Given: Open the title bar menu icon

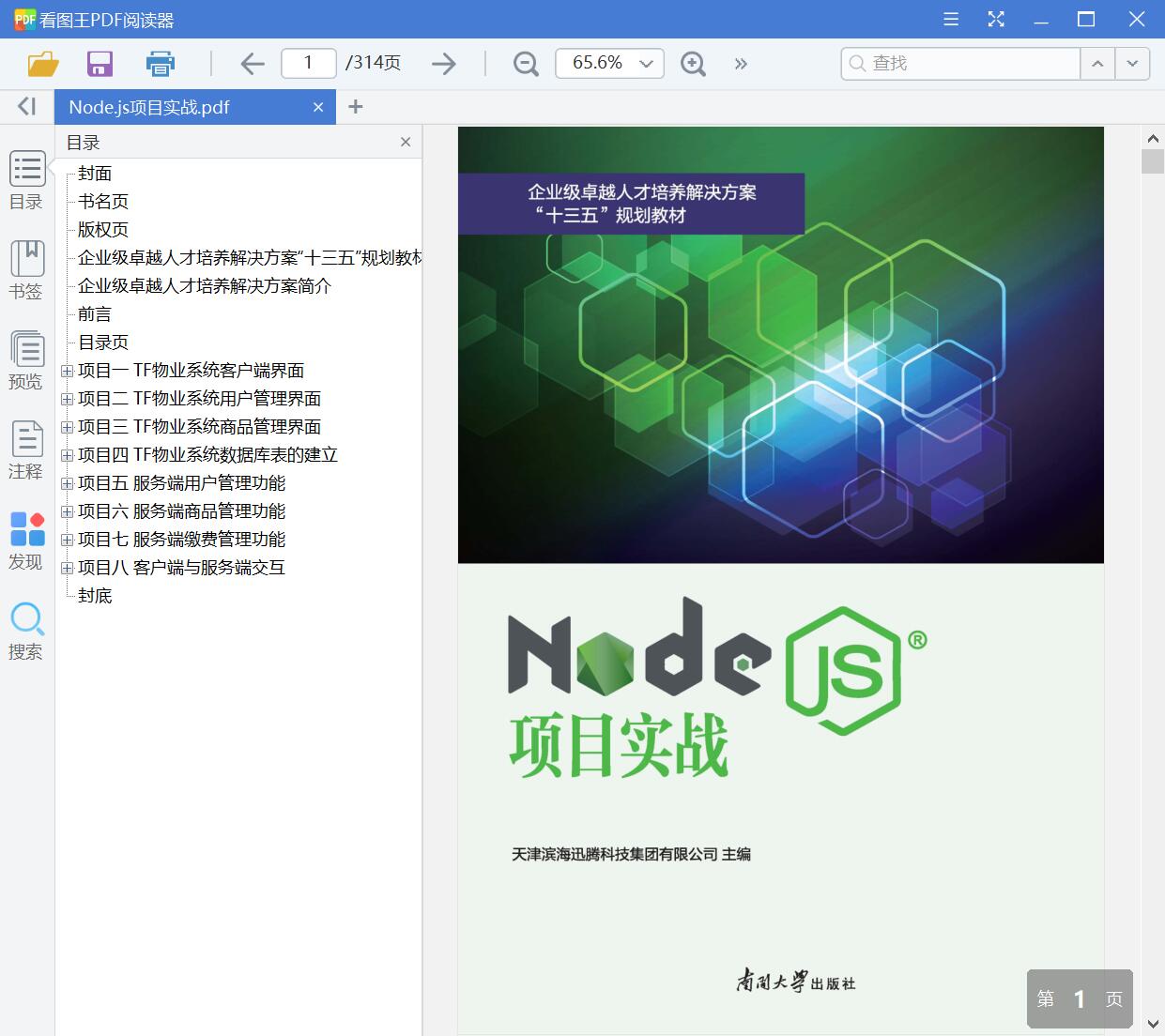Looking at the screenshot, I should (x=951, y=19).
